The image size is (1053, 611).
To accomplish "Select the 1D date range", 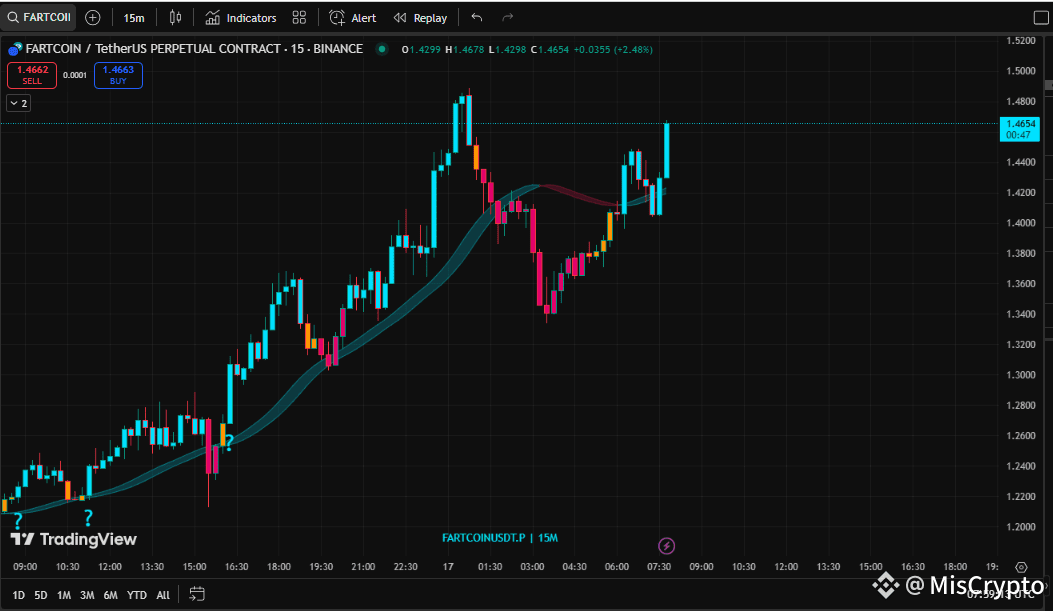I will (18, 595).
